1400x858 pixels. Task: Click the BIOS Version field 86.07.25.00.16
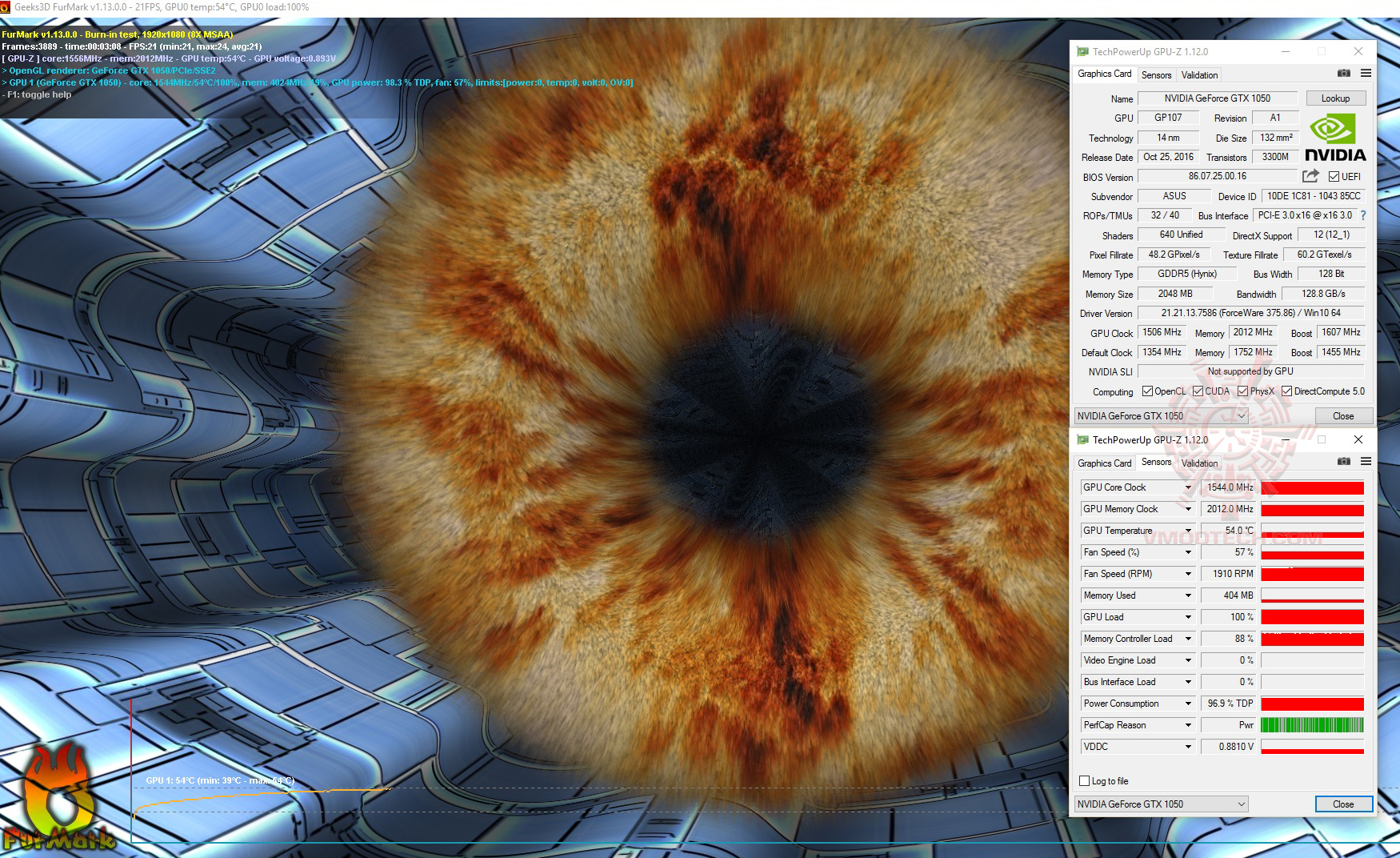click(x=1217, y=176)
